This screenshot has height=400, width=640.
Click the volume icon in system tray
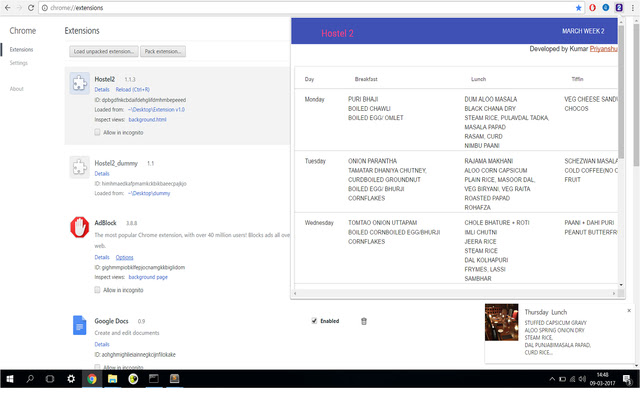point(582,379)
